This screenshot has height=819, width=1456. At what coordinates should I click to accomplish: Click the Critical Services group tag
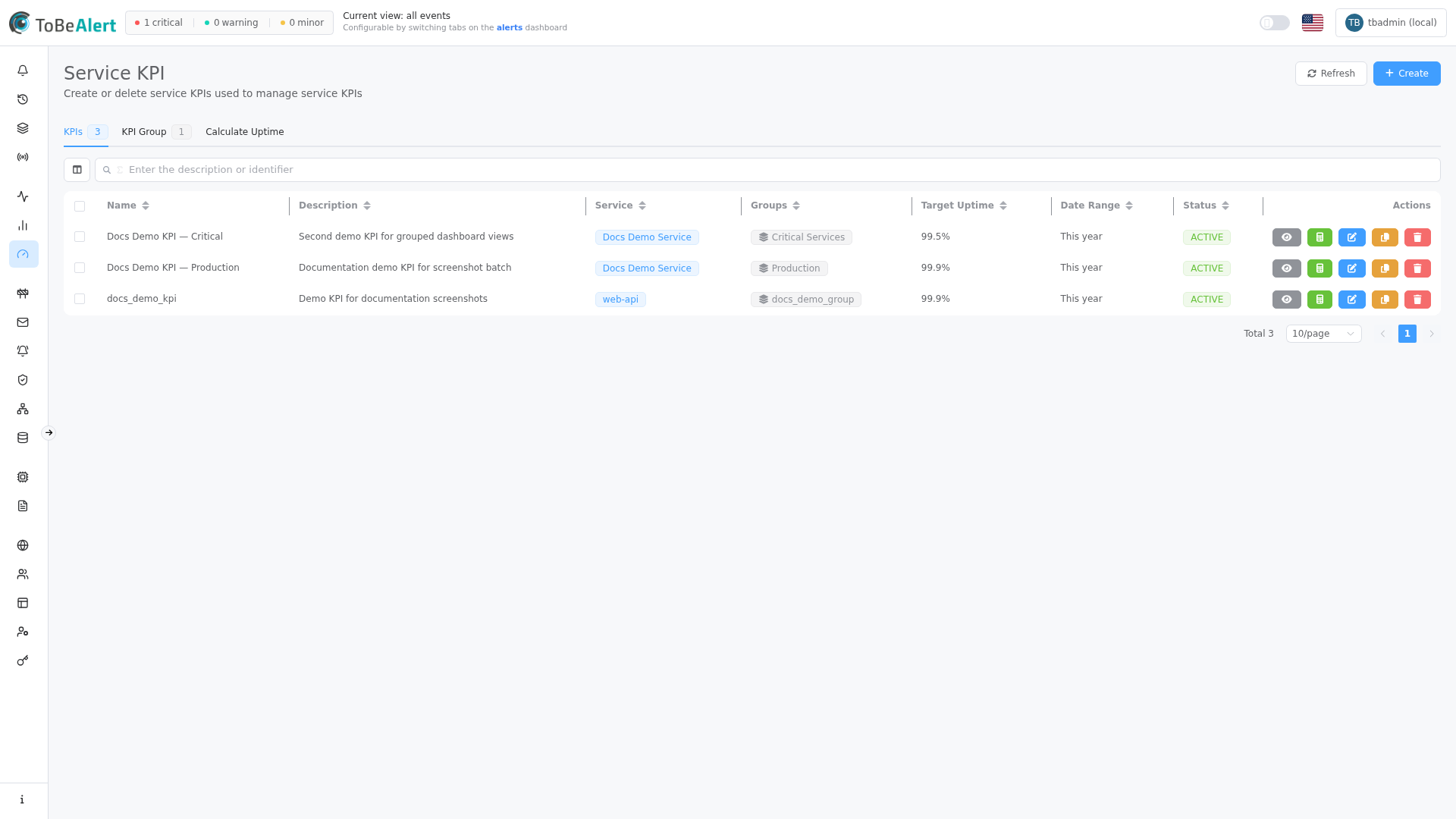pos(802,237)
